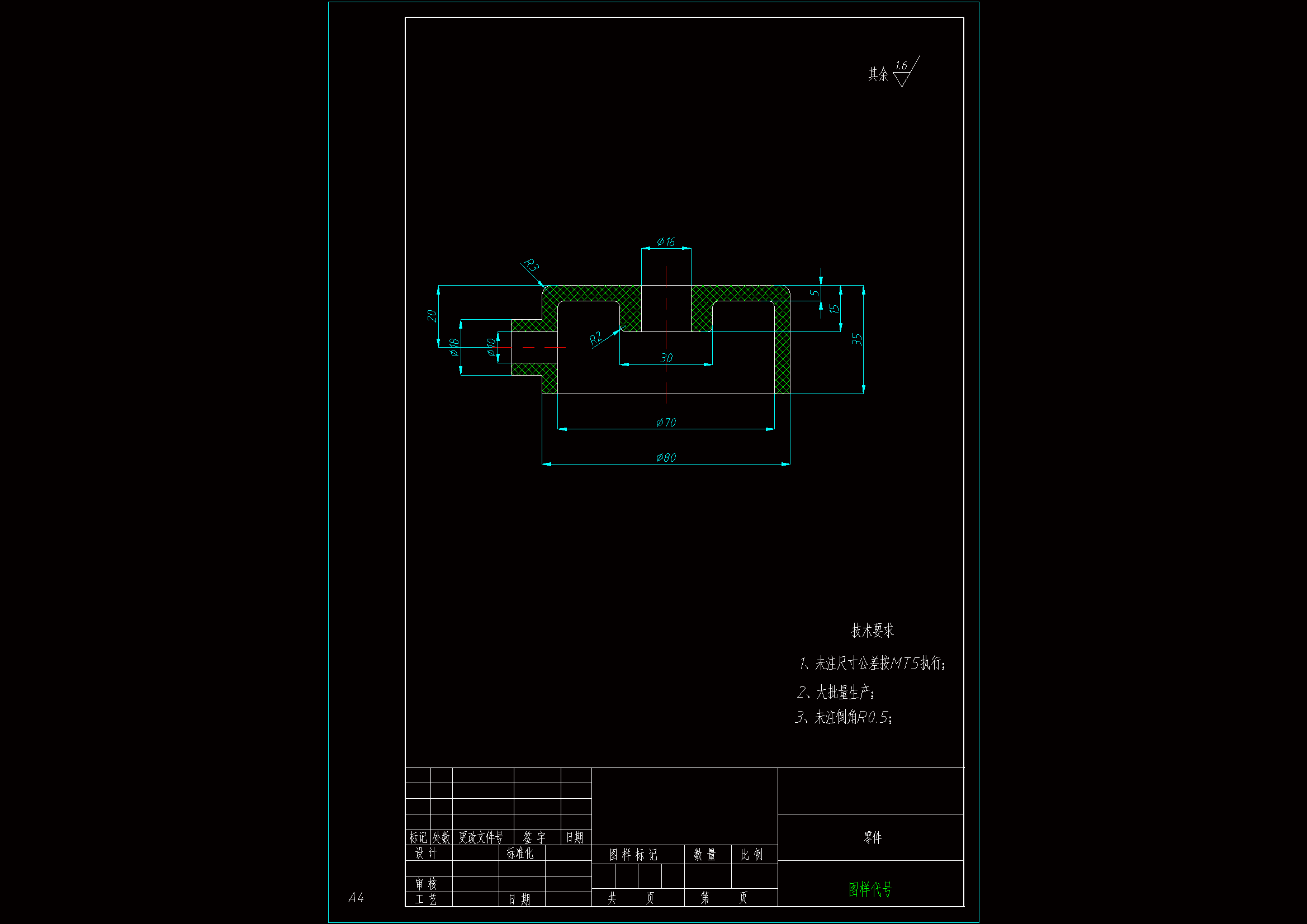The width and height of the screenshot is (1307, 924).
Task: Click the Ø18 dimension label
Action: pyautogui.click(x=454, y=347)
